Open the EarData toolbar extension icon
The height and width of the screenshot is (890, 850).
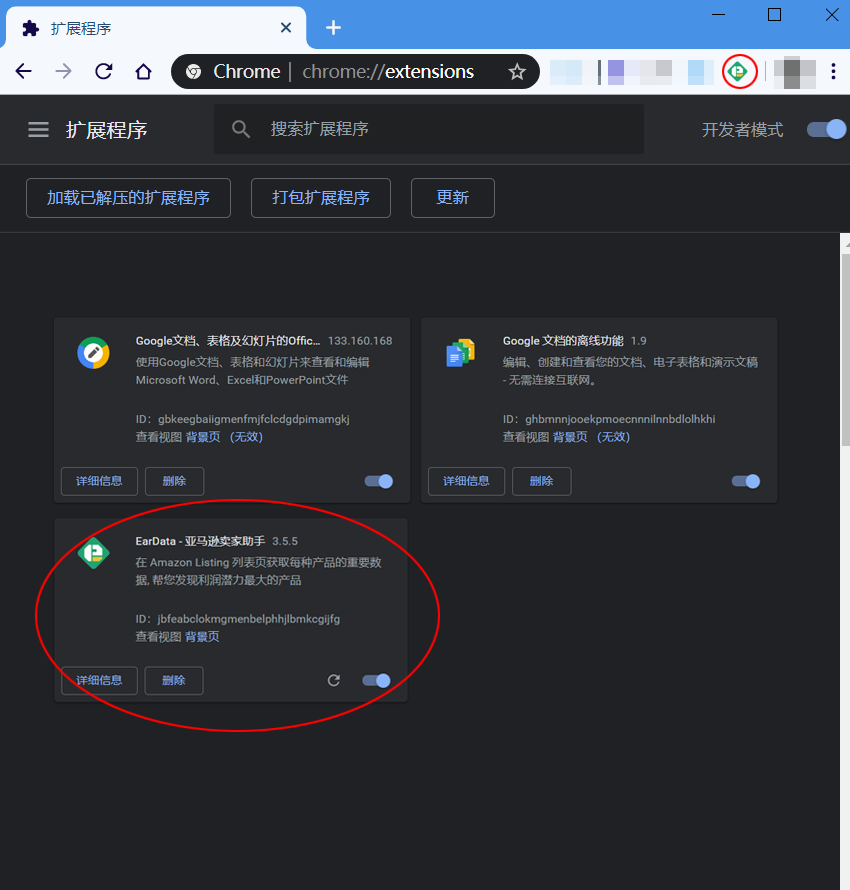coord(739,72)
